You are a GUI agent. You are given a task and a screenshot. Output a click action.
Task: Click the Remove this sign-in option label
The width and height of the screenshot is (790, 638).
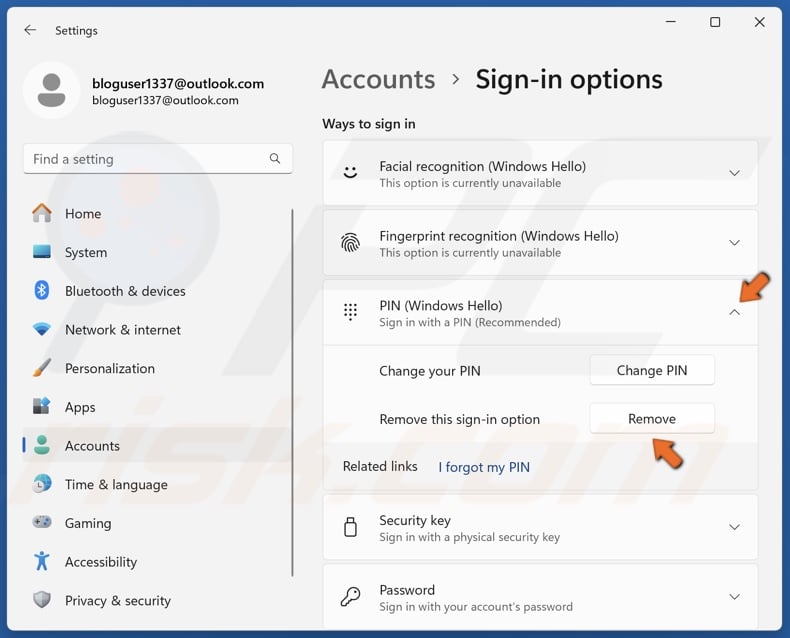[459, 419]
